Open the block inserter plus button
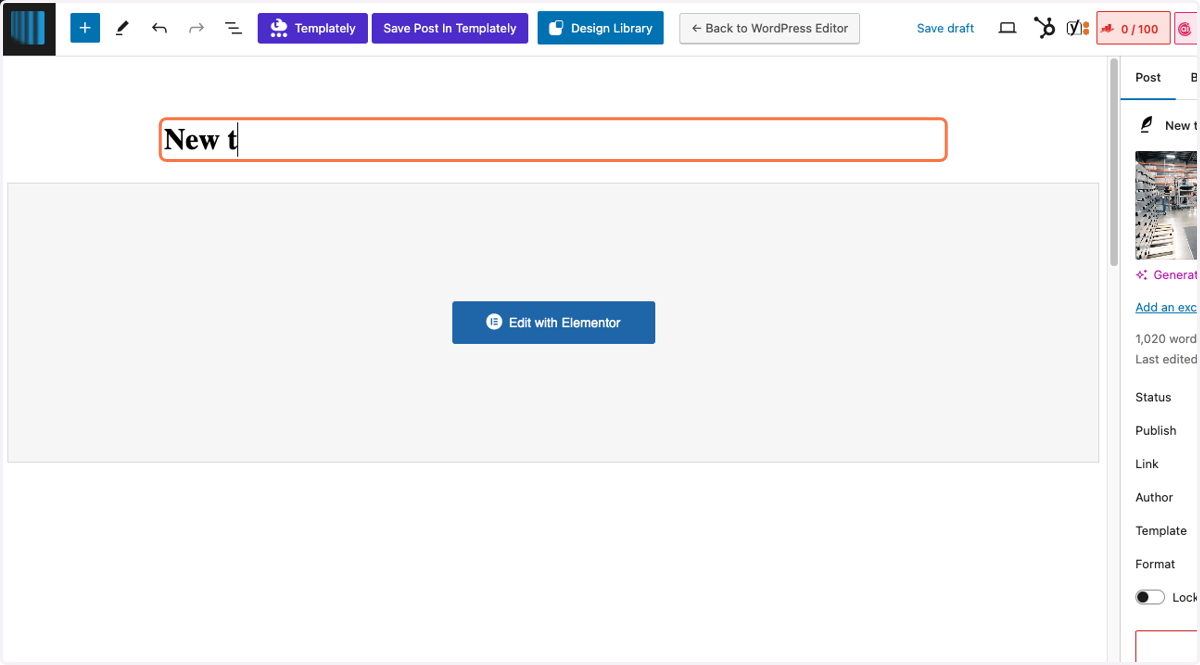 (x=85, y=28)
